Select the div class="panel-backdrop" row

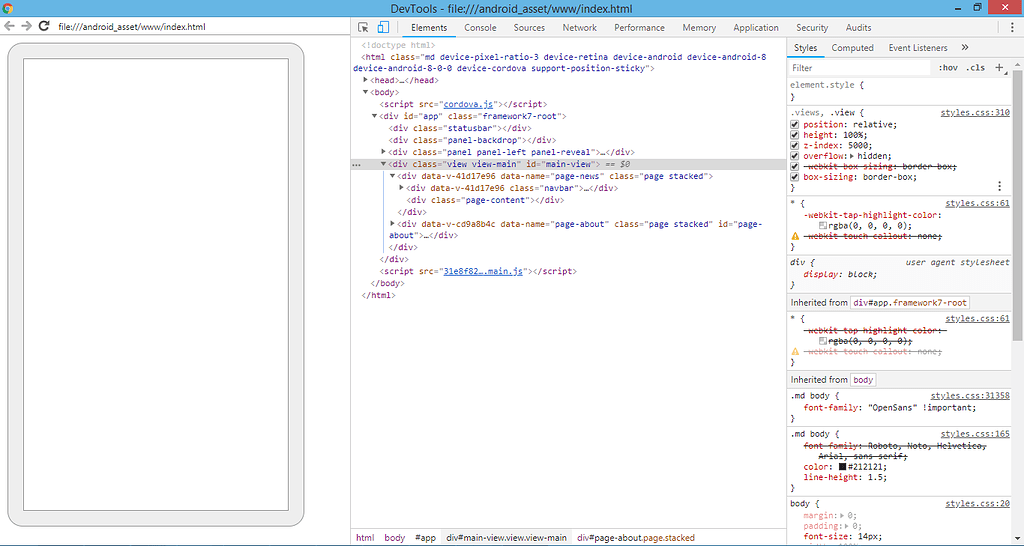472,140
